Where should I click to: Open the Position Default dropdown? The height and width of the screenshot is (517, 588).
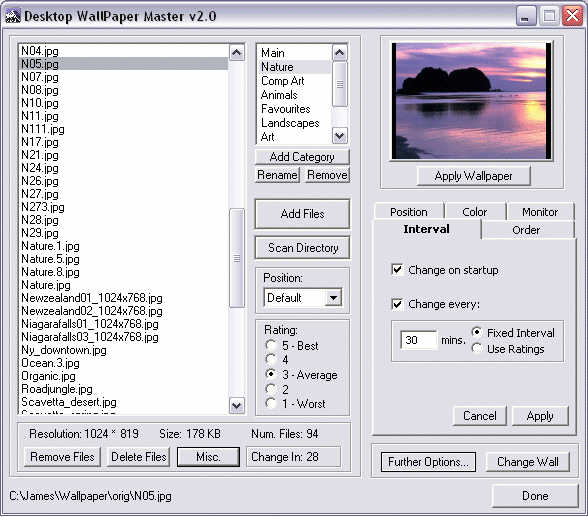(x=333, y=298)
